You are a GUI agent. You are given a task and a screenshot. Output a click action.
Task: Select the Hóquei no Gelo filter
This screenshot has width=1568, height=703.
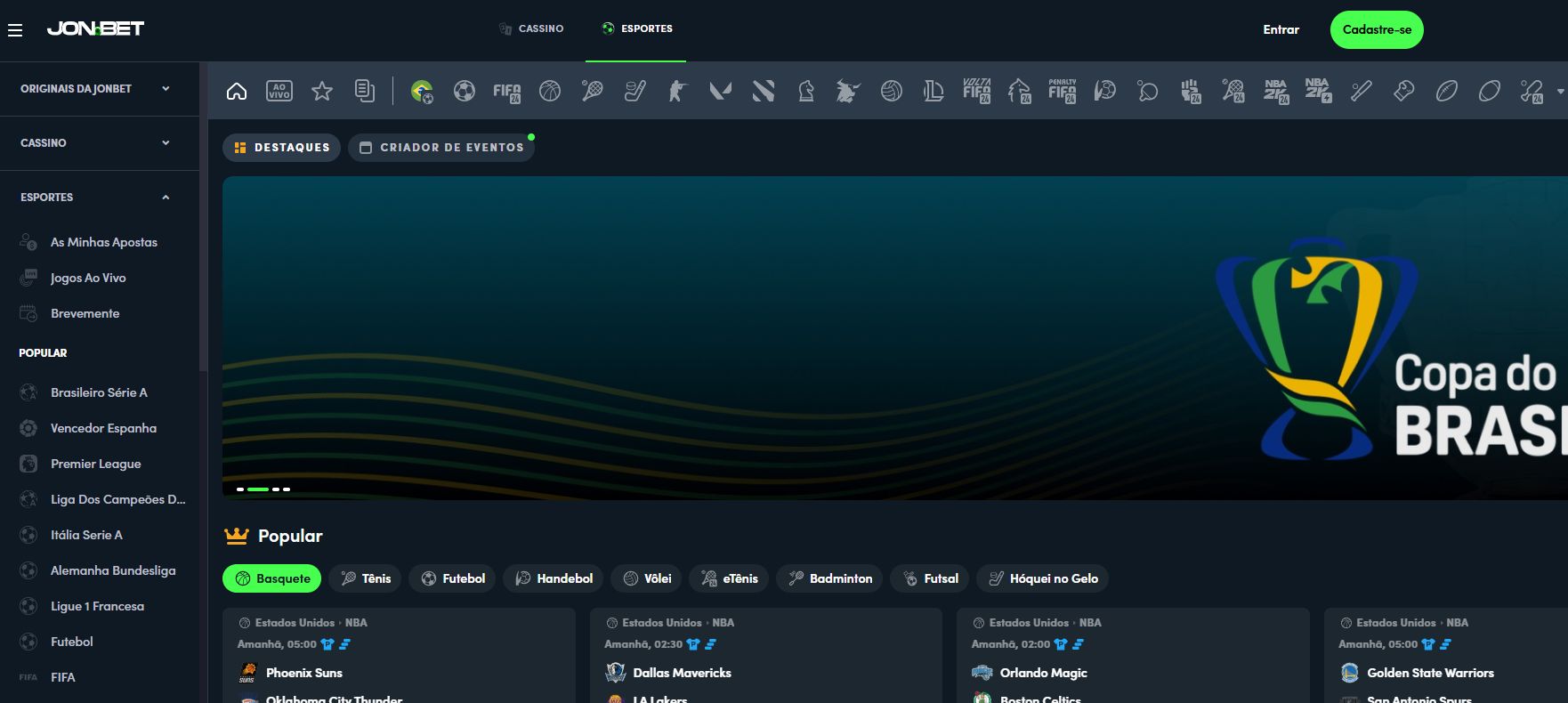1043,578
